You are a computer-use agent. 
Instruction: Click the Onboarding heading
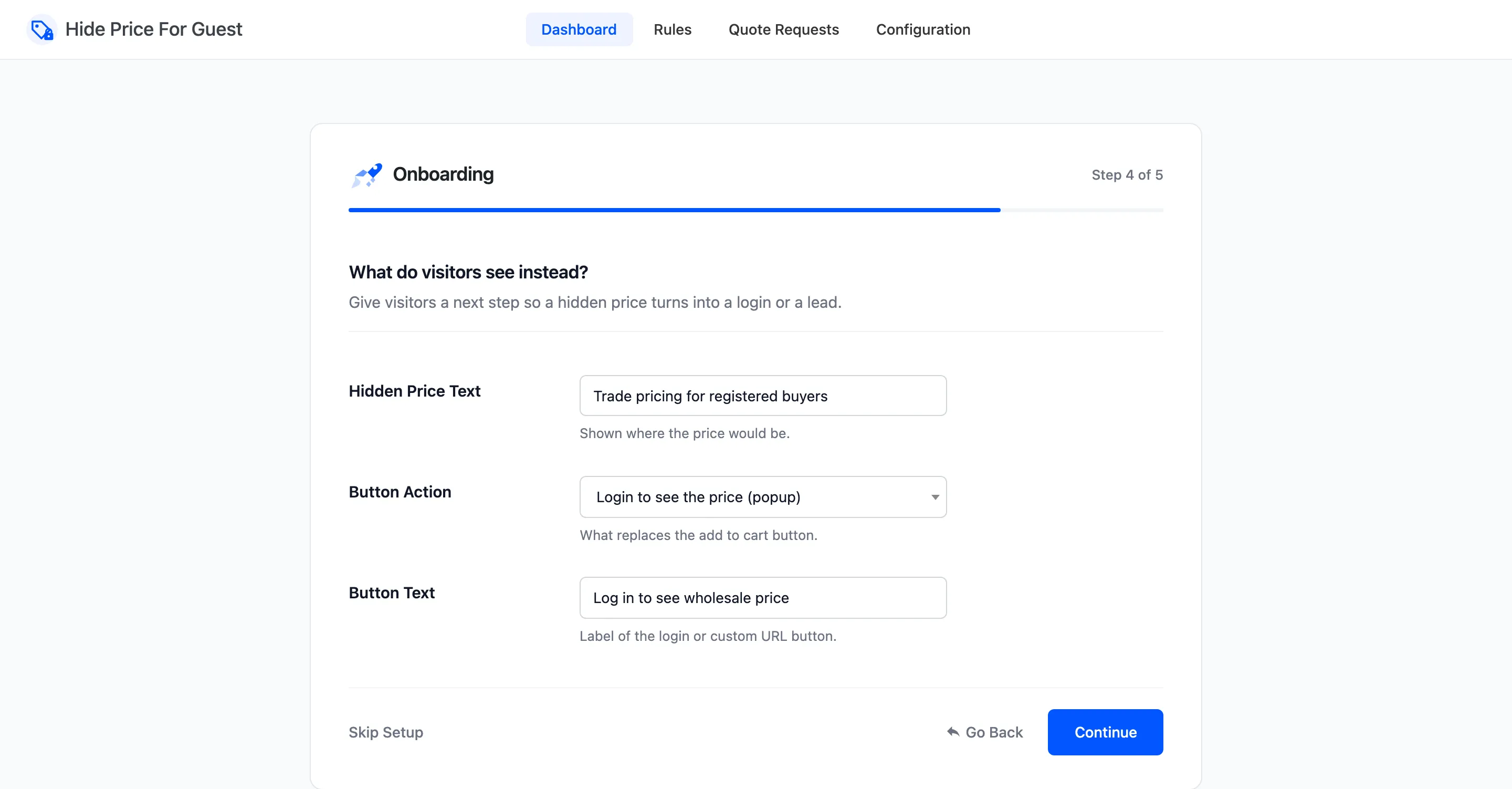click(443, 174)
